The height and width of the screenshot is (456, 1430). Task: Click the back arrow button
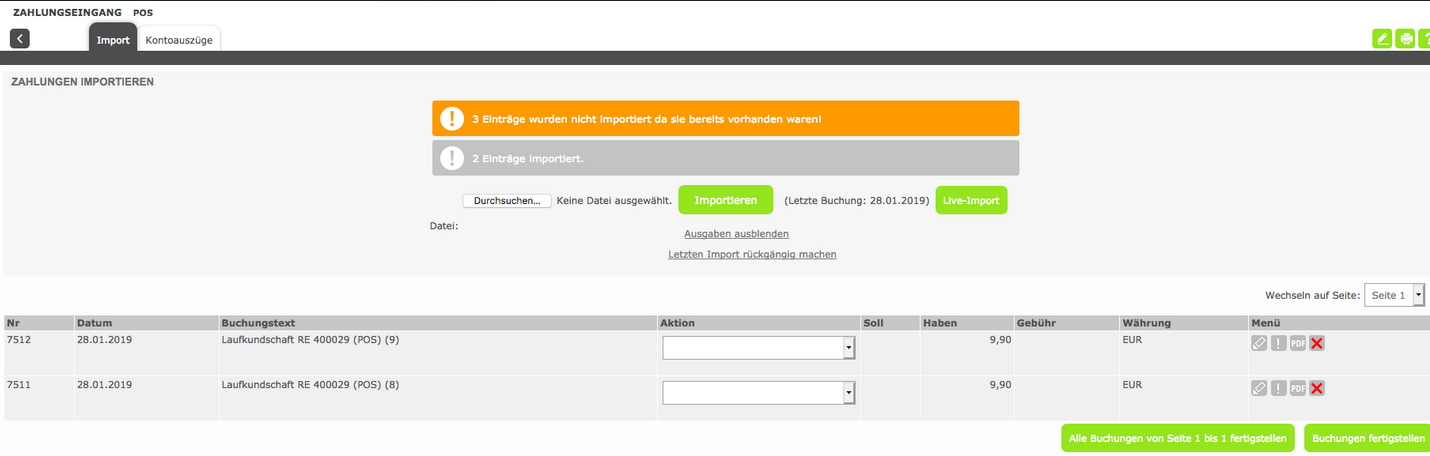coord(20,39)
